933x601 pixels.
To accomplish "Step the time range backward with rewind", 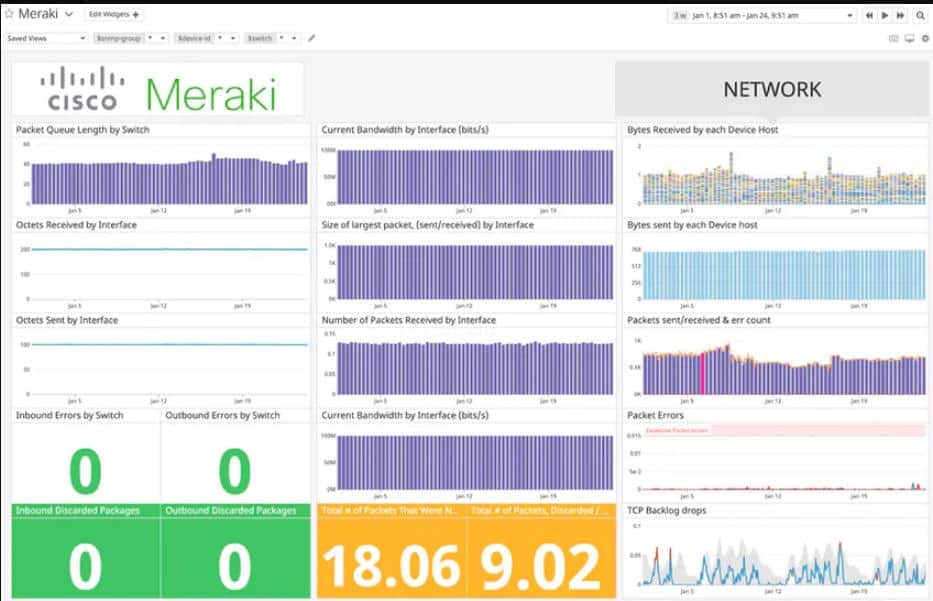I will [869, 15].
